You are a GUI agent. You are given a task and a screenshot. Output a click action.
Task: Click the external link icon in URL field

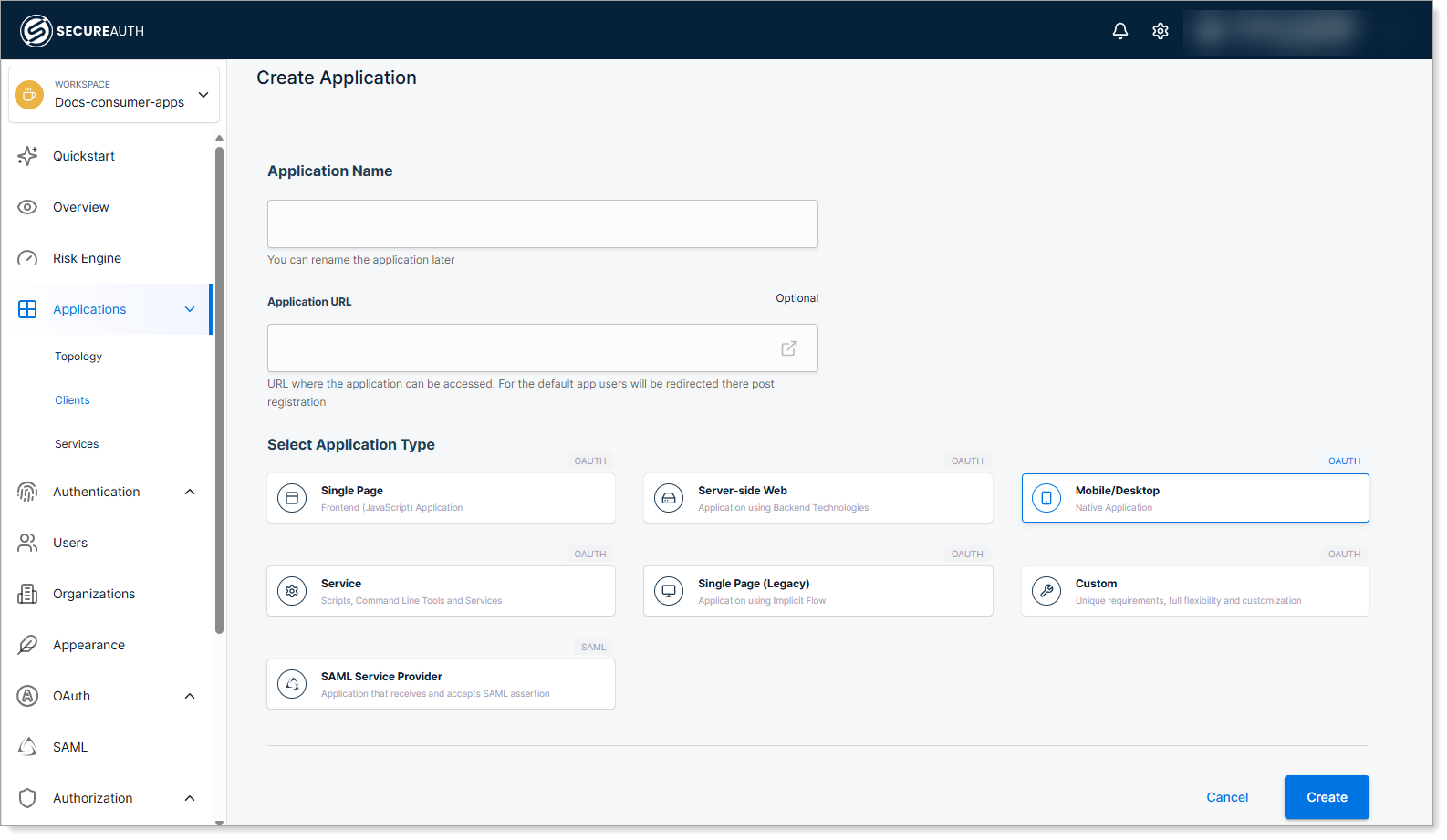click(789, 348)
